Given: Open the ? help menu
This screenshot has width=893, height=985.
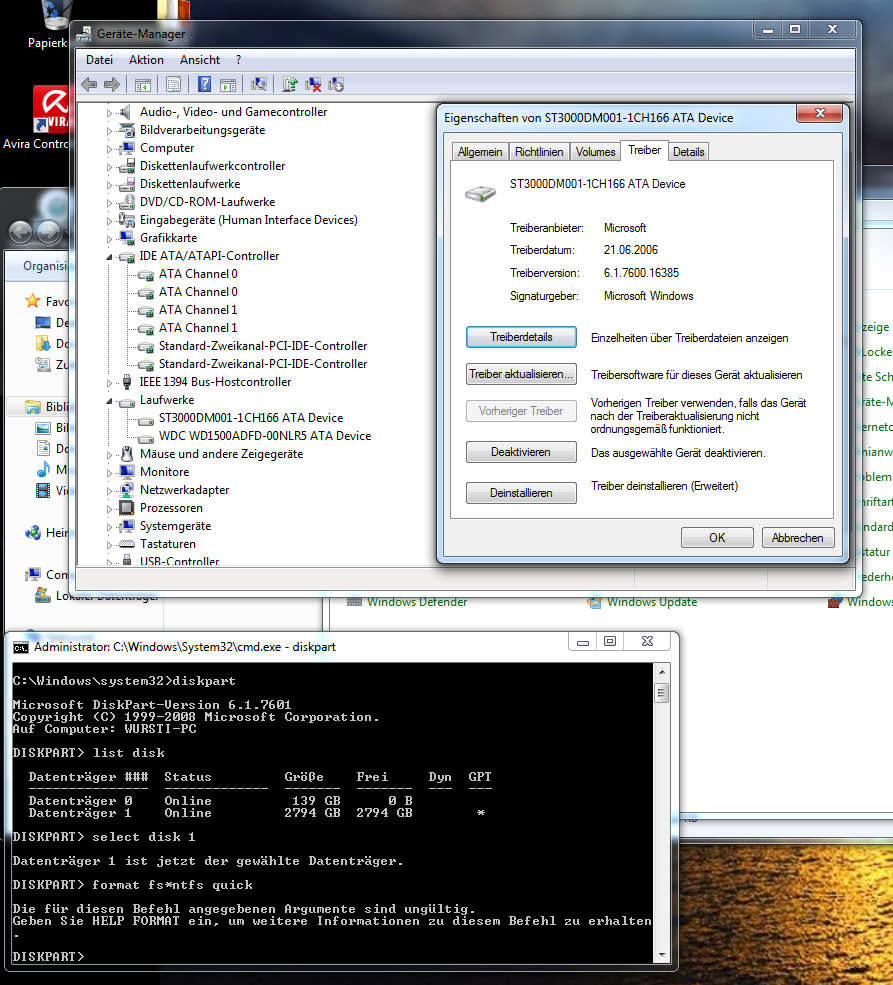Looking at the screenshot, I should pos(238,60).
